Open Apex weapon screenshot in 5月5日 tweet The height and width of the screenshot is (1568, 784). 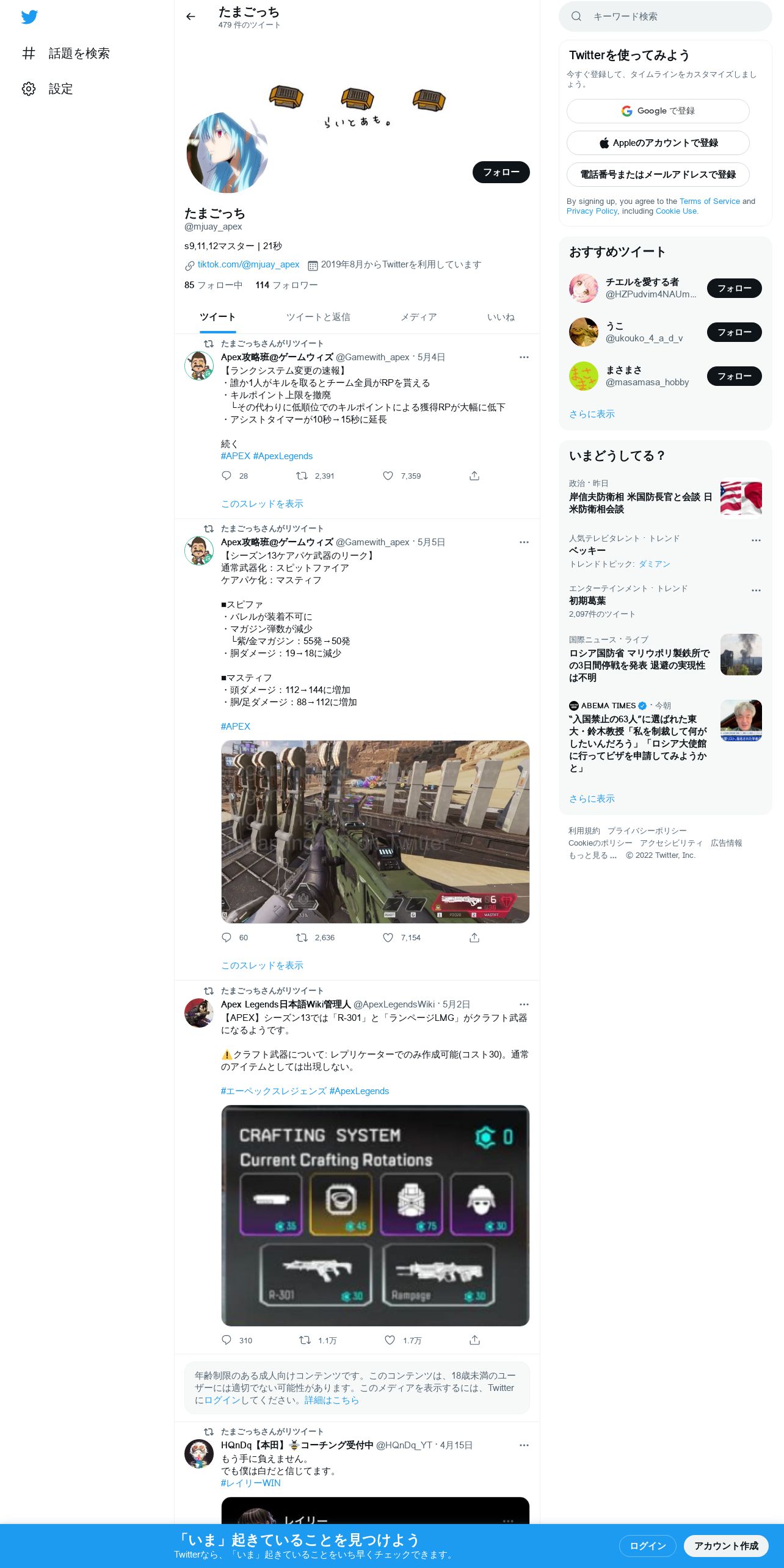pos(375,832)
